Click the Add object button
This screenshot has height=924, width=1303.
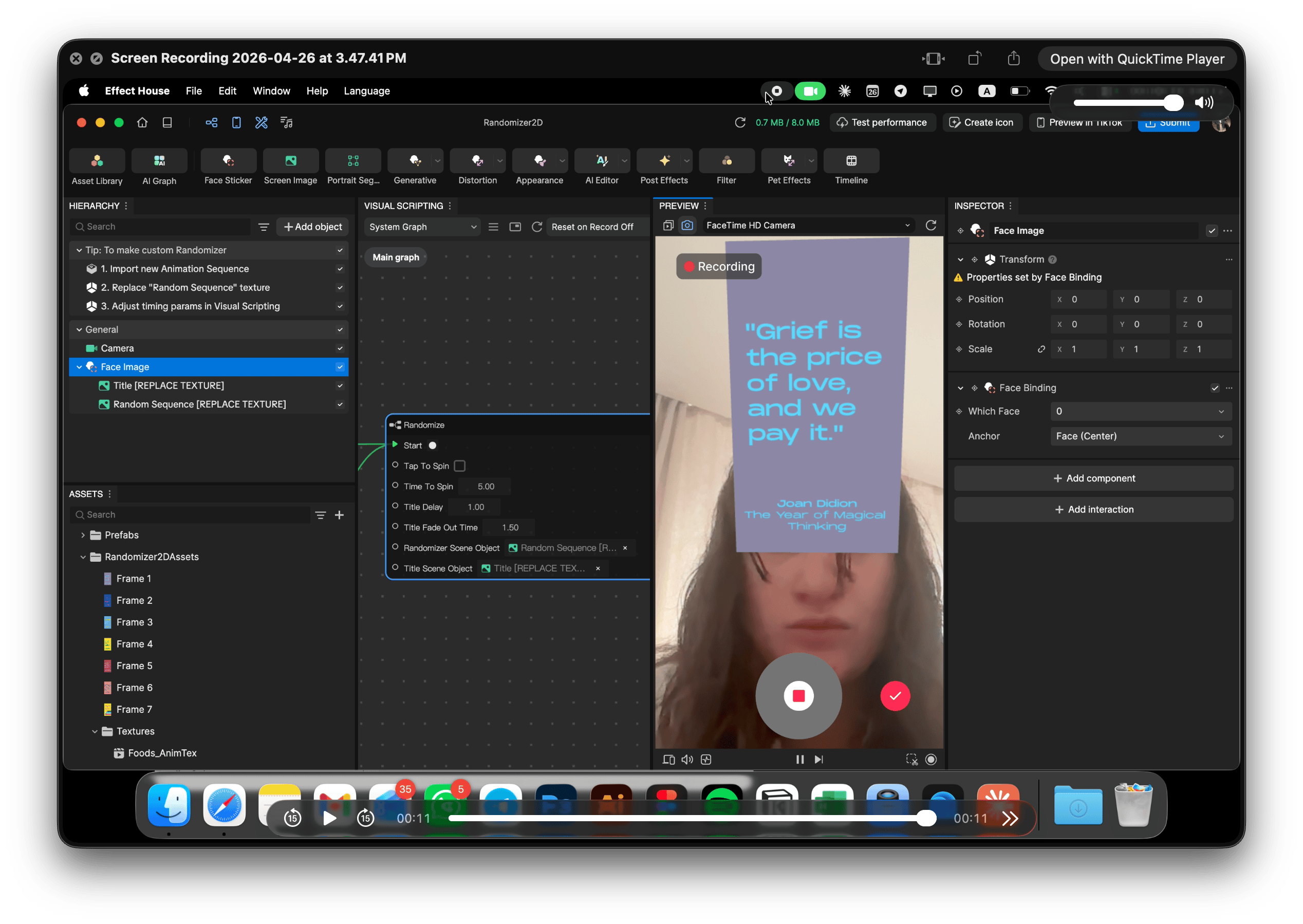pos(313,227)
